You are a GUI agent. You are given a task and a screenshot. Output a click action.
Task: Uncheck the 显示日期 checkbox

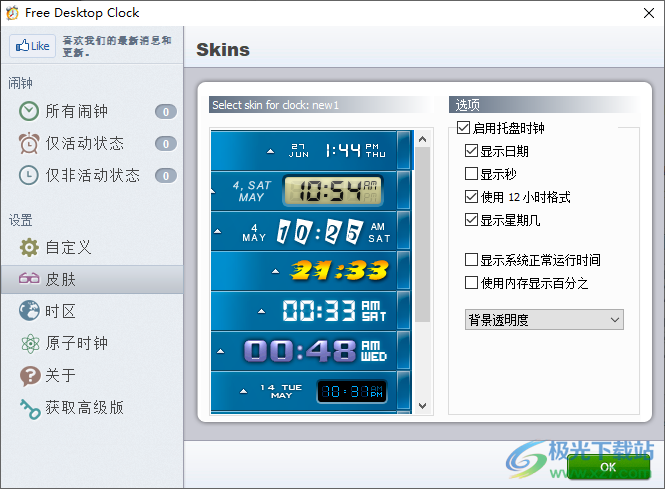pyautogui.click(x=471, y=151)
